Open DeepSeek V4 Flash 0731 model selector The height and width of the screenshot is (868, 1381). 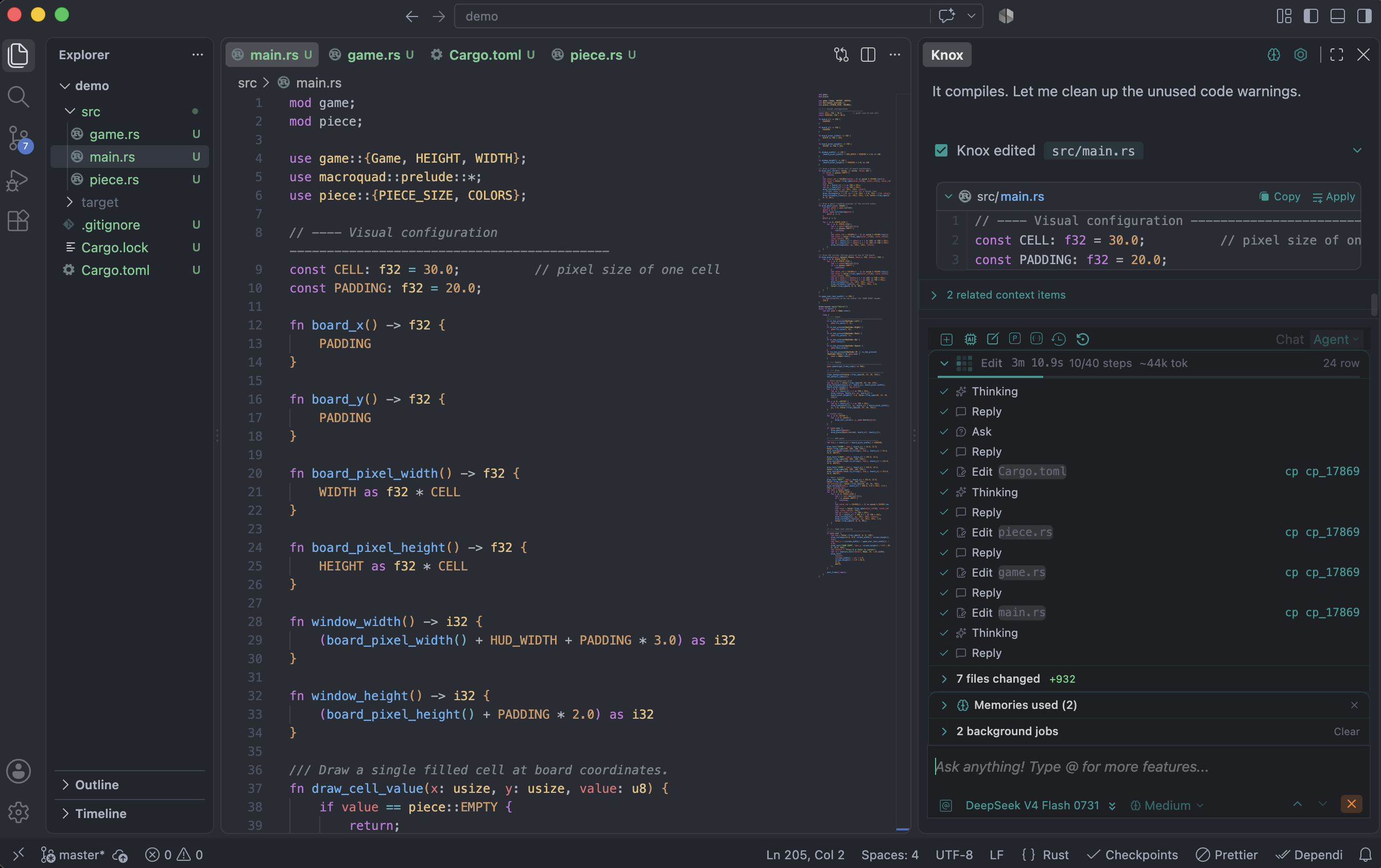(1040, 806)
